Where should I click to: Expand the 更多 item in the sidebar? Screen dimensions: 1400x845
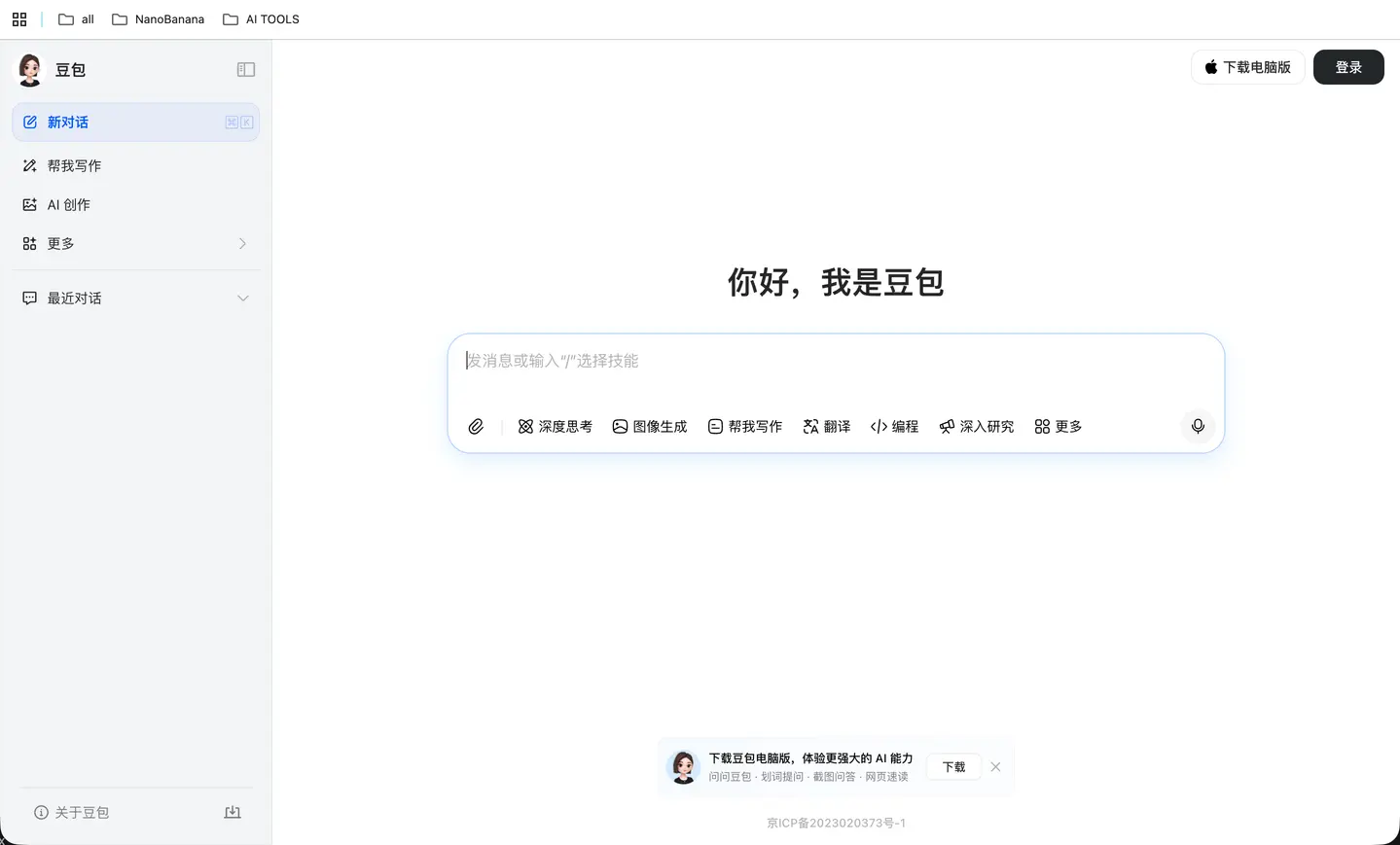point(135,244)
